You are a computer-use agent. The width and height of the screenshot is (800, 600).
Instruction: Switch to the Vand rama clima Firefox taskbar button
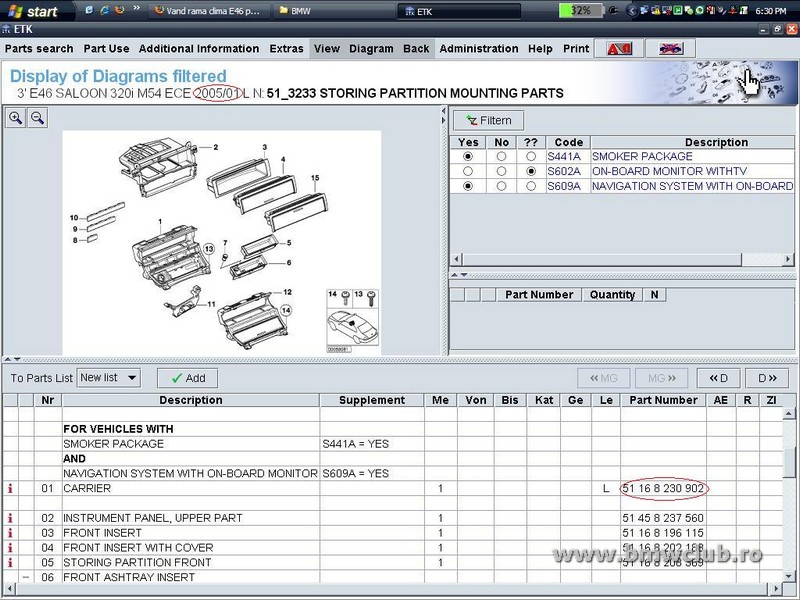[x=208, y=11]
